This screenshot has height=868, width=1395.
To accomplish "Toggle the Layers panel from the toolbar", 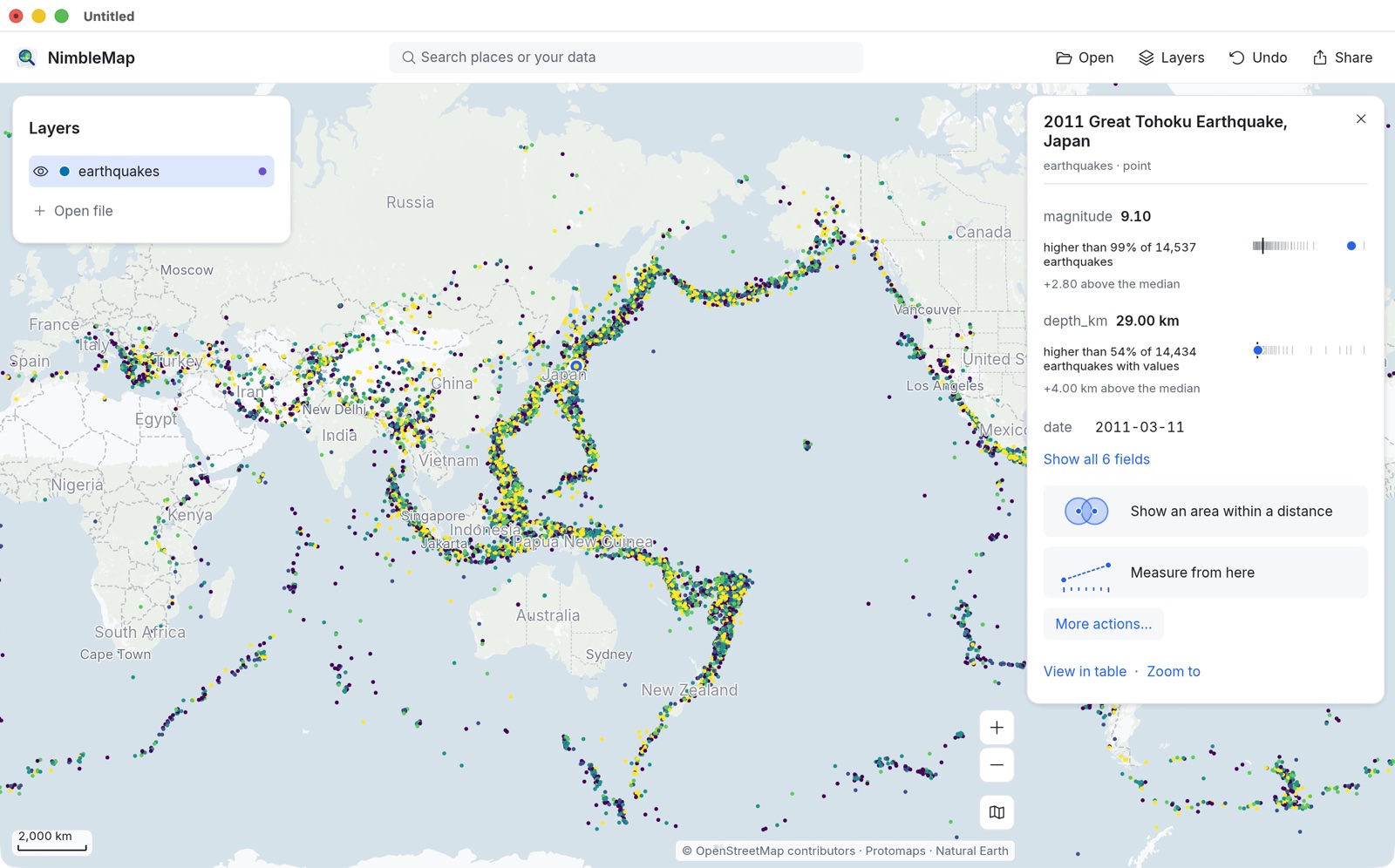I will coord(1171,58).
